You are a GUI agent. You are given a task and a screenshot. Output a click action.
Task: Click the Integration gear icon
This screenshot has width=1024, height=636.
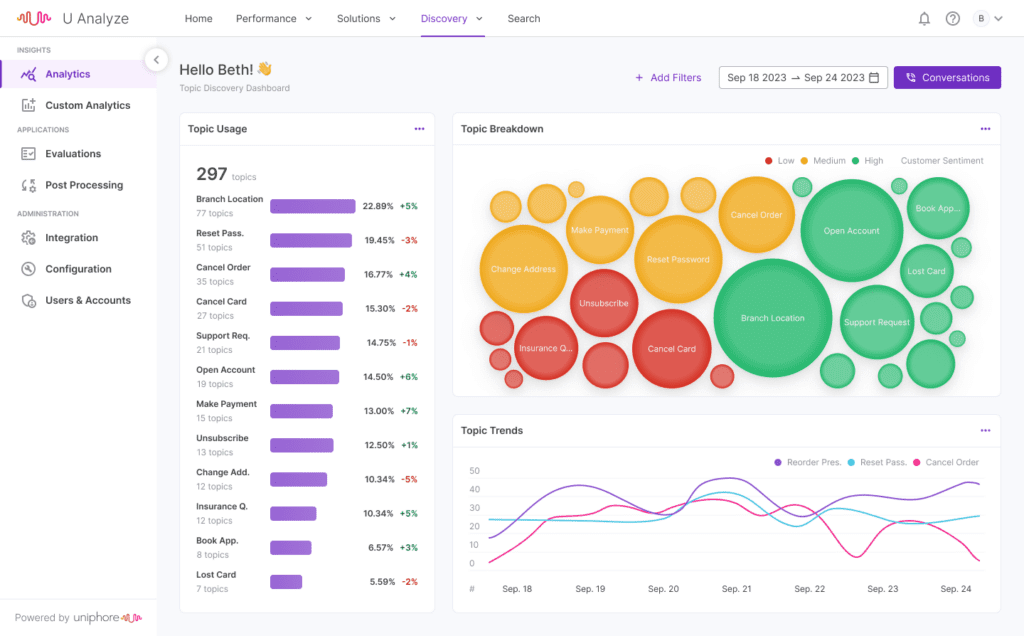pos(28,238)
